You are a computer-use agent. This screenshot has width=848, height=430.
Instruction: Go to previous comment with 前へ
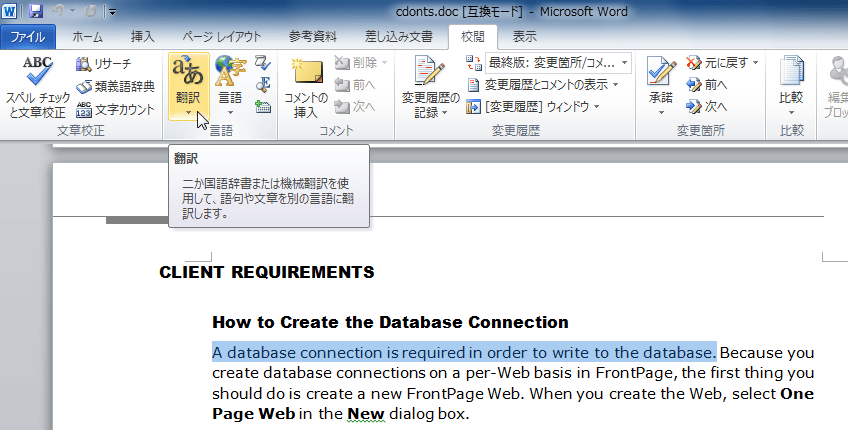click(355, 85)
